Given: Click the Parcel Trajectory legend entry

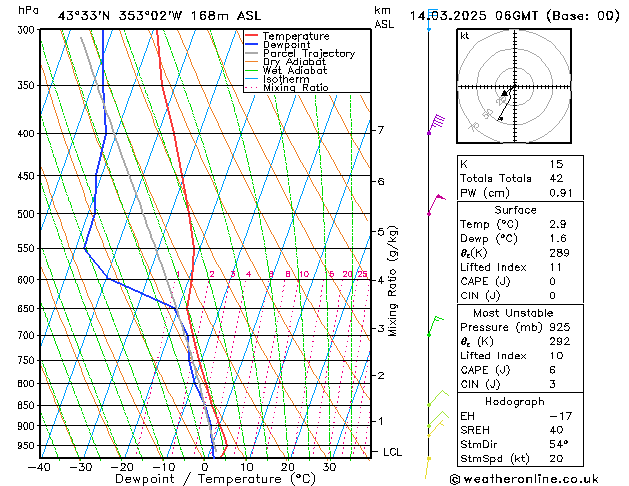Looking at the screenshot, I should (x=300, y=53).
